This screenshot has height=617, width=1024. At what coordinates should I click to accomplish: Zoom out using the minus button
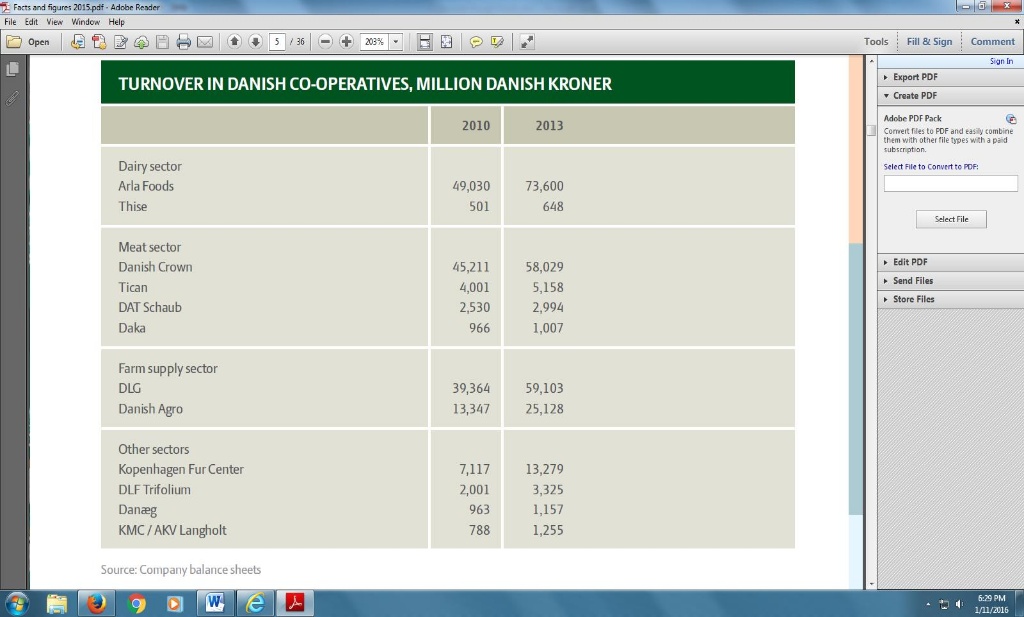pos(326,42)
